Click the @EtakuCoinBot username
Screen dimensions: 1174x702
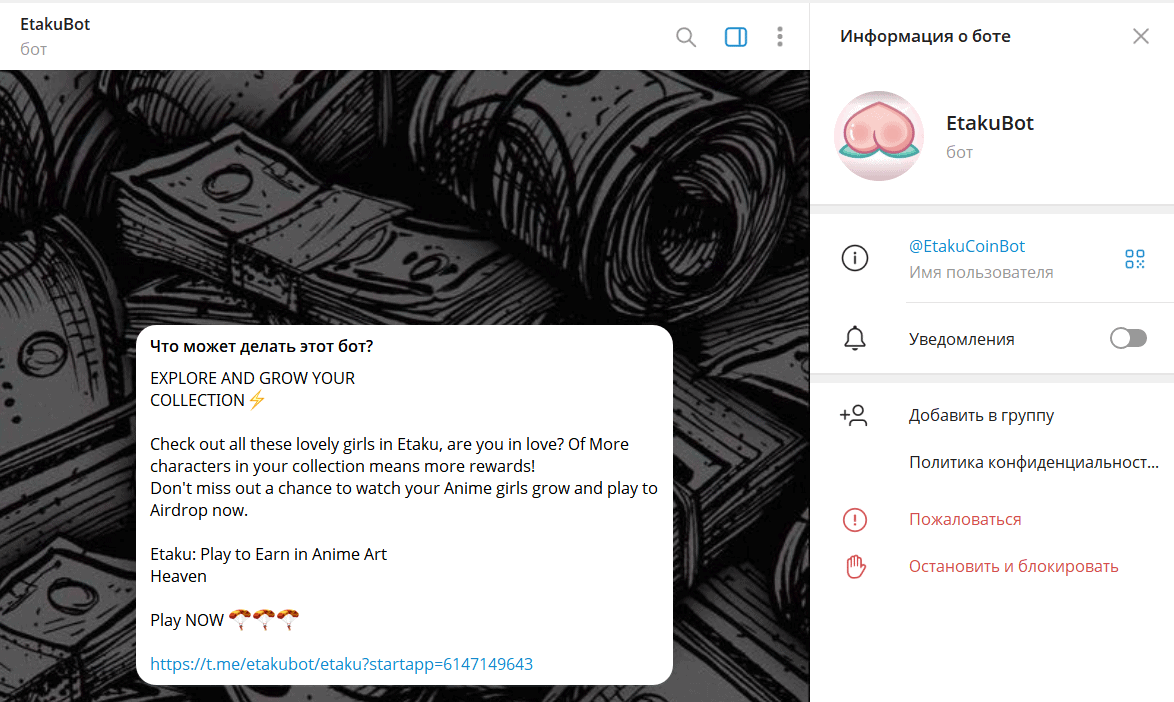(966, 246)
